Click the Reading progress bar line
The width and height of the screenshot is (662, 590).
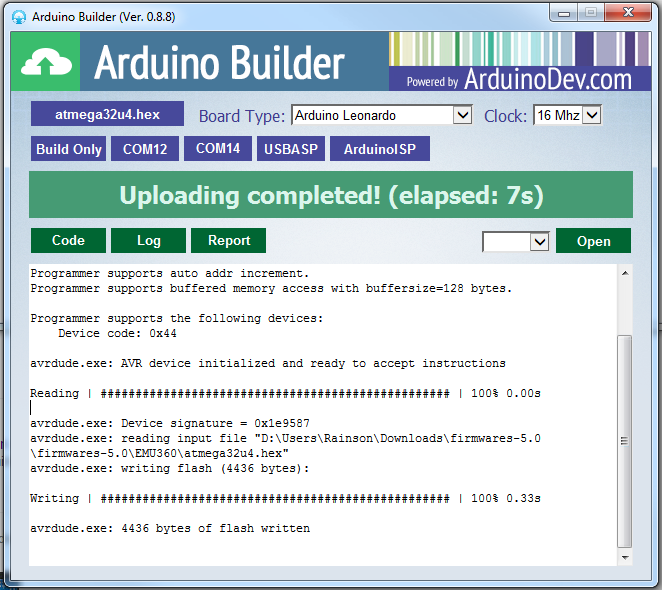click(285, 393)
